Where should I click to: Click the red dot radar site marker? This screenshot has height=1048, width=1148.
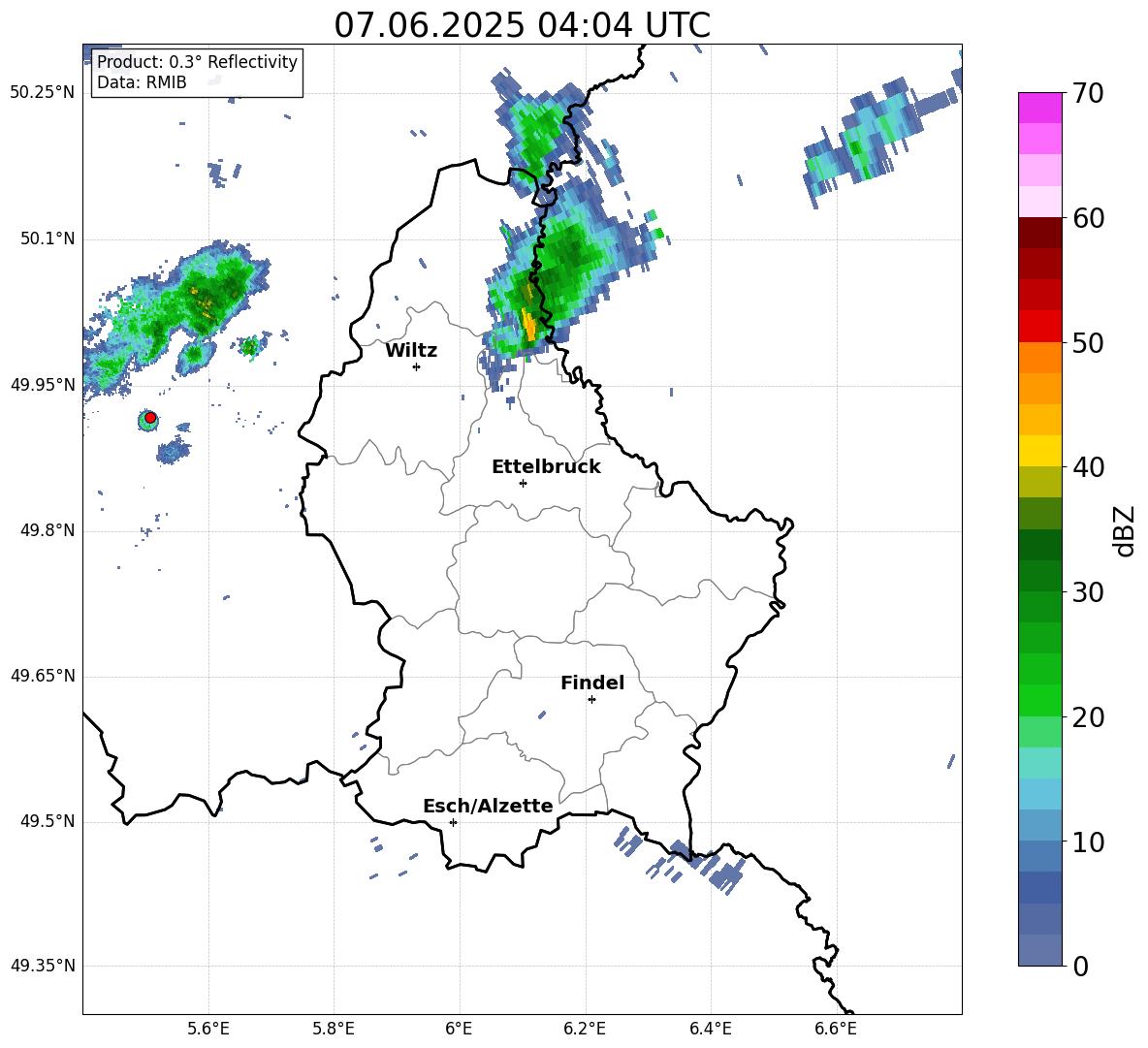[x=150, y=418]
